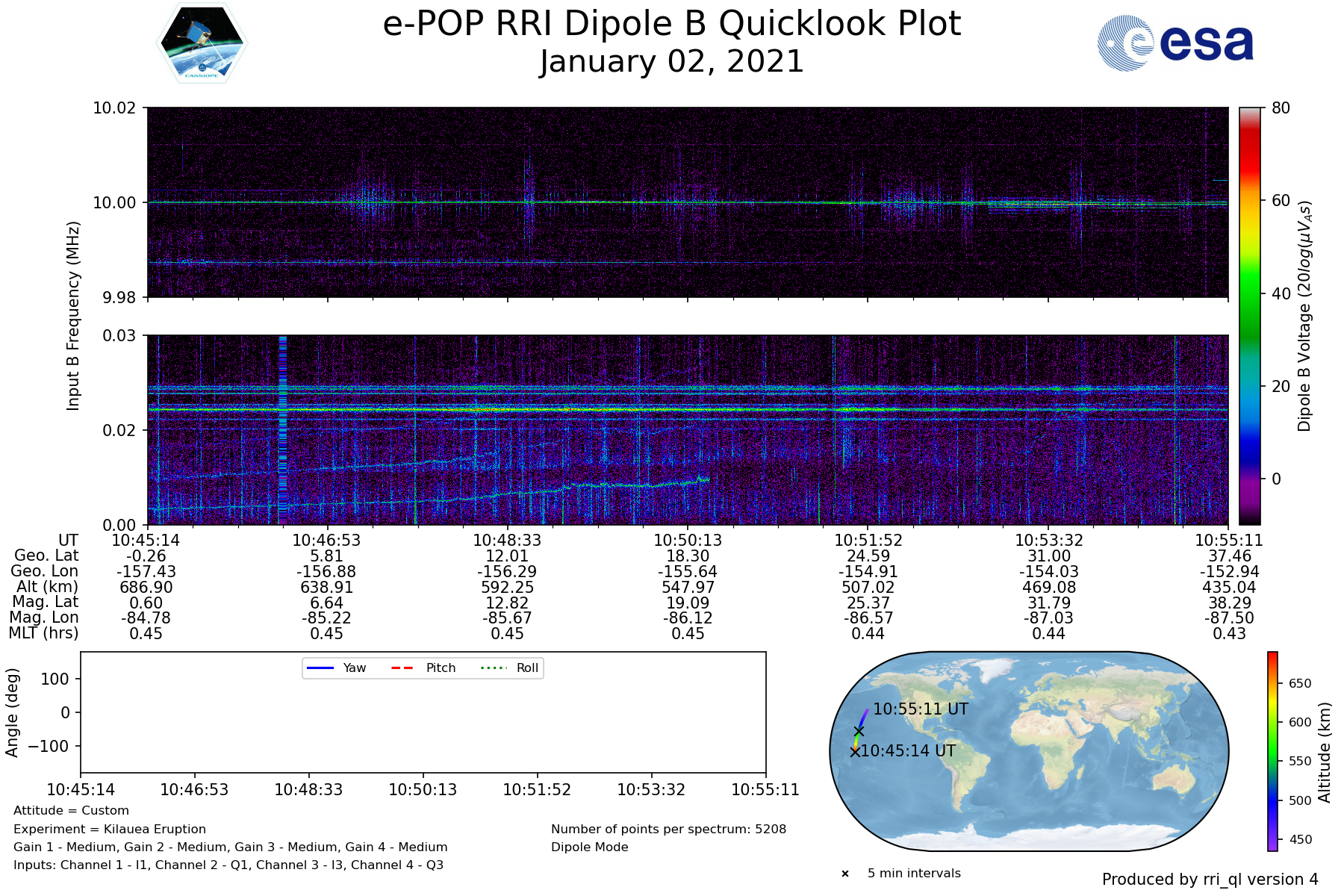Click 'Produced by rri_ql version 4' text
Image resolution: width=1344 pixels, height=896 pixels.
tap(1210, 880)
